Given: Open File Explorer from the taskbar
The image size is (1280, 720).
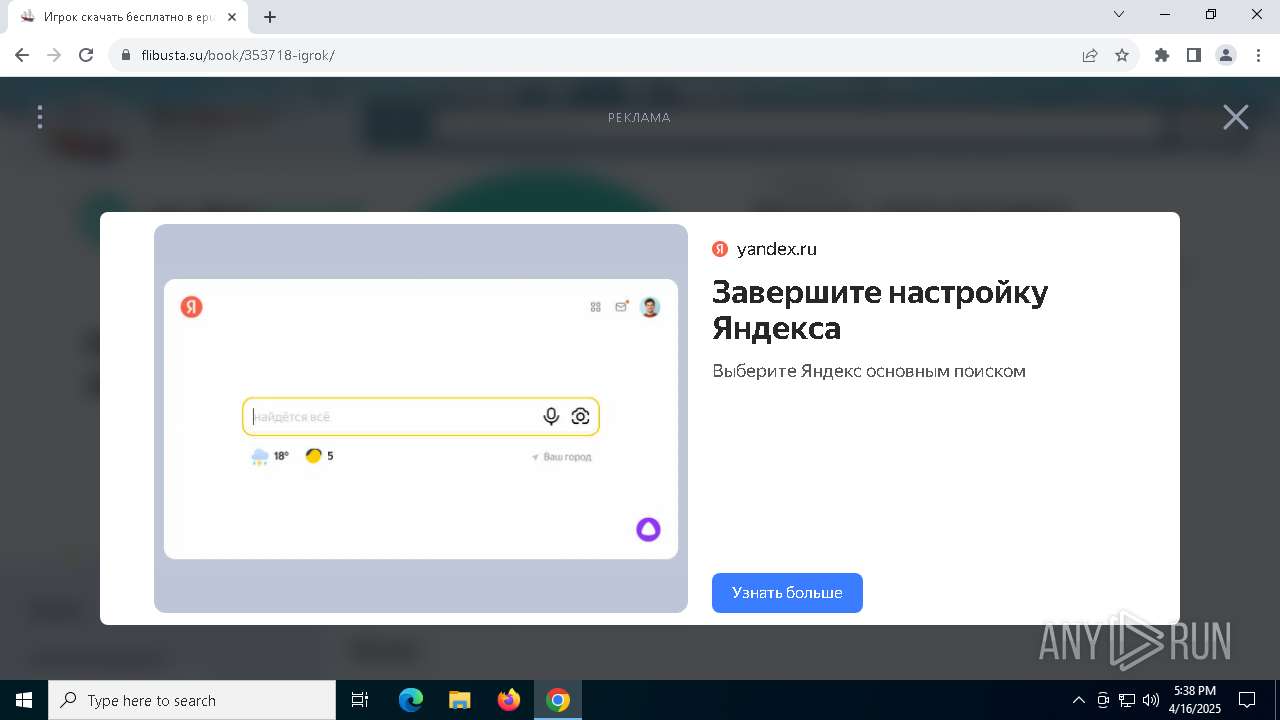Looking at the screenshot, I should tap(459, 700).
